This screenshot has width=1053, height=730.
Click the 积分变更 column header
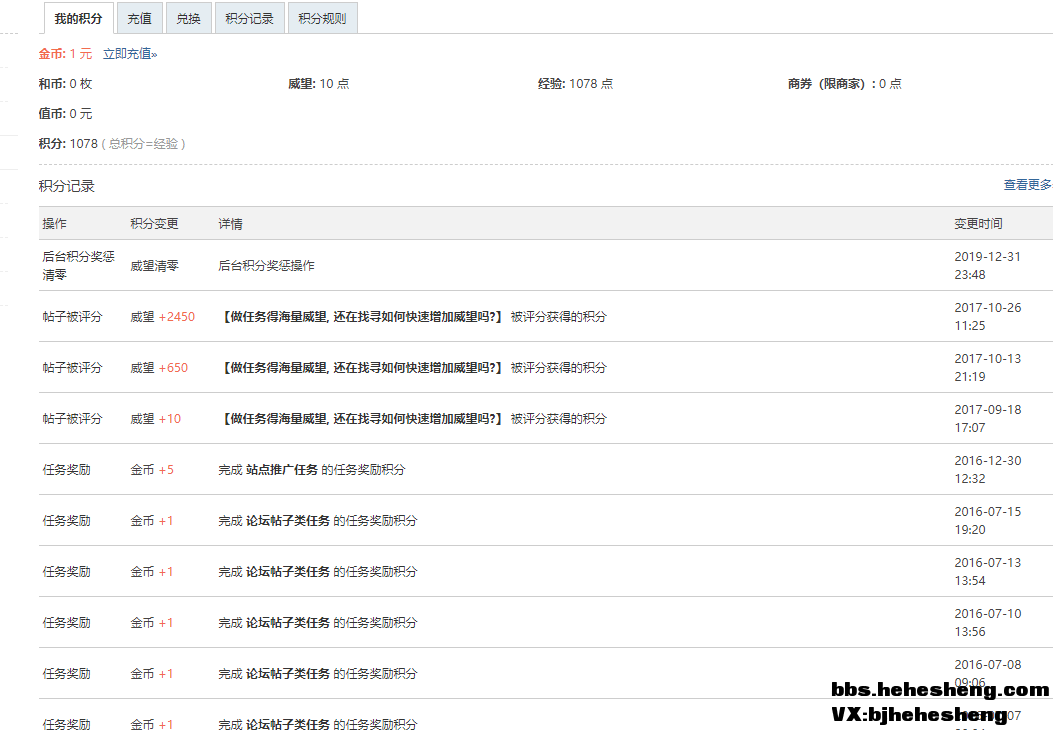point(154,224)
